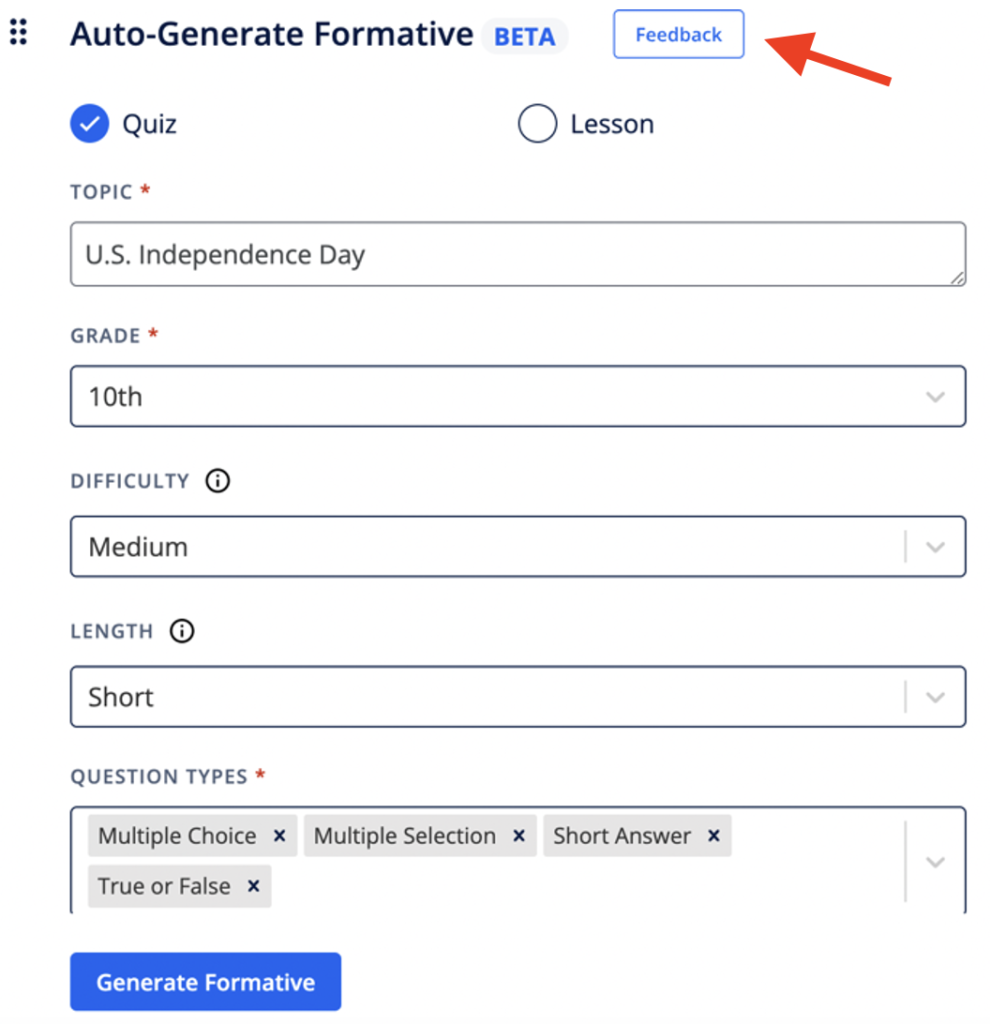
Task: Click the BETA badge next to the title
Action: click(524, 37)
